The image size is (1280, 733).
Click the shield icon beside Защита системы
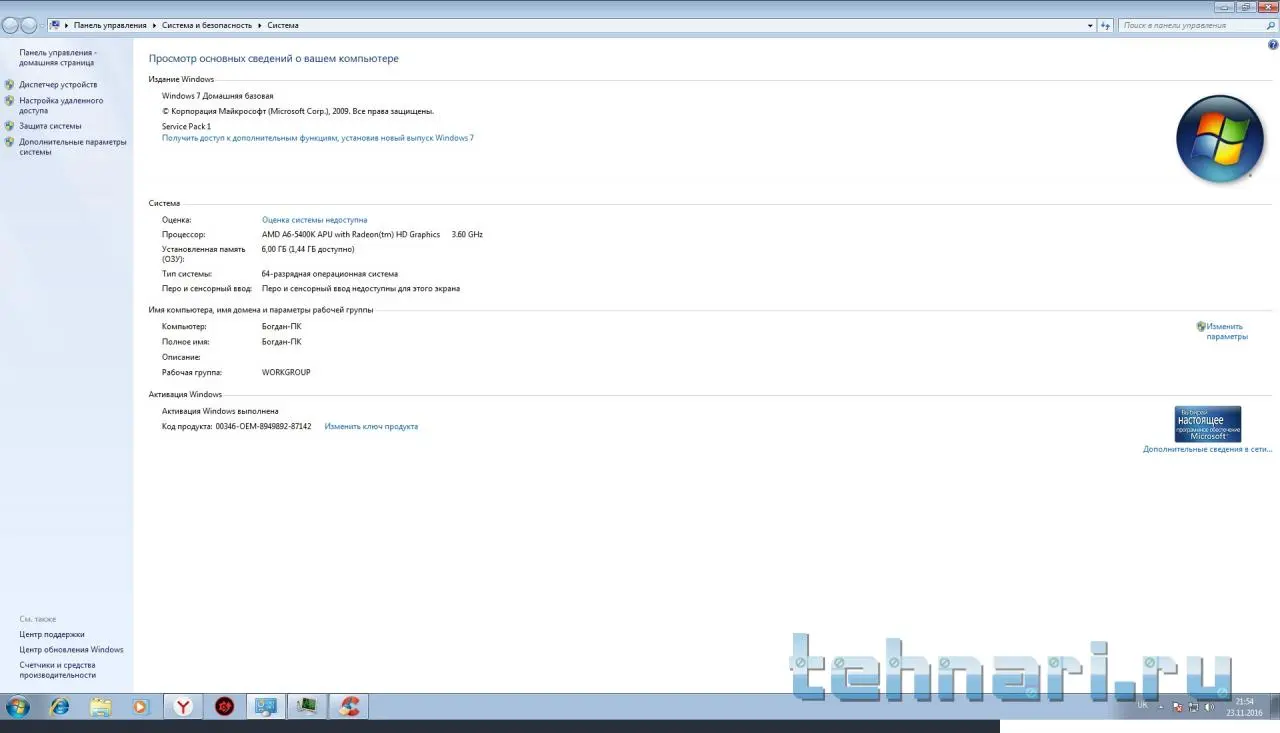[x=10, y=126]
